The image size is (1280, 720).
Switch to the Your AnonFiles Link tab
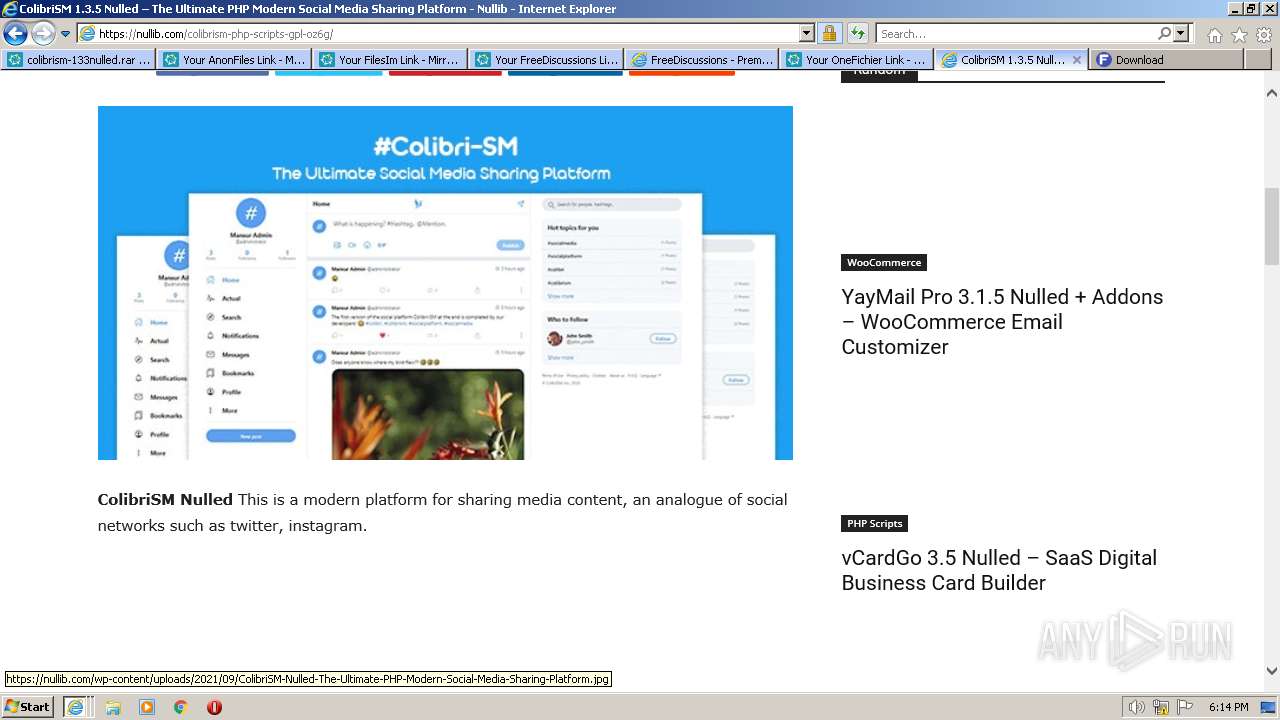click(235, 60)
